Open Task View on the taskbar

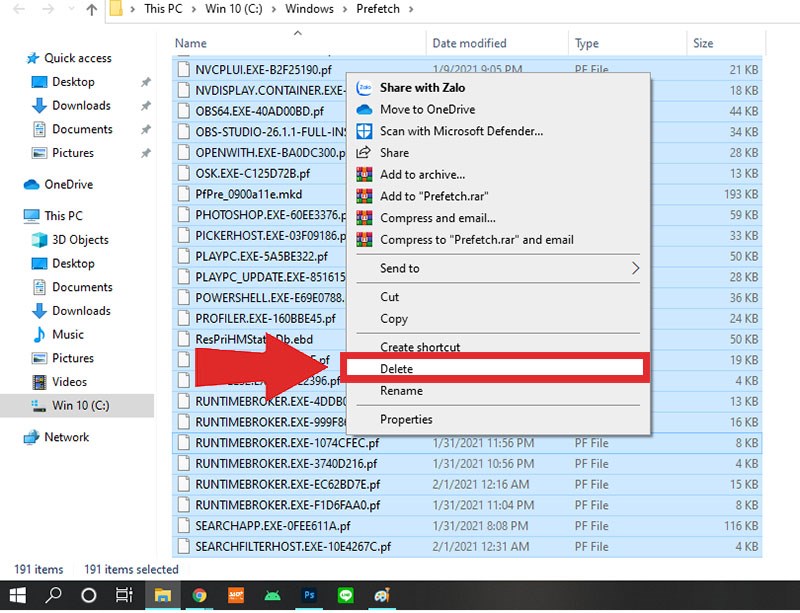[124, 595]
